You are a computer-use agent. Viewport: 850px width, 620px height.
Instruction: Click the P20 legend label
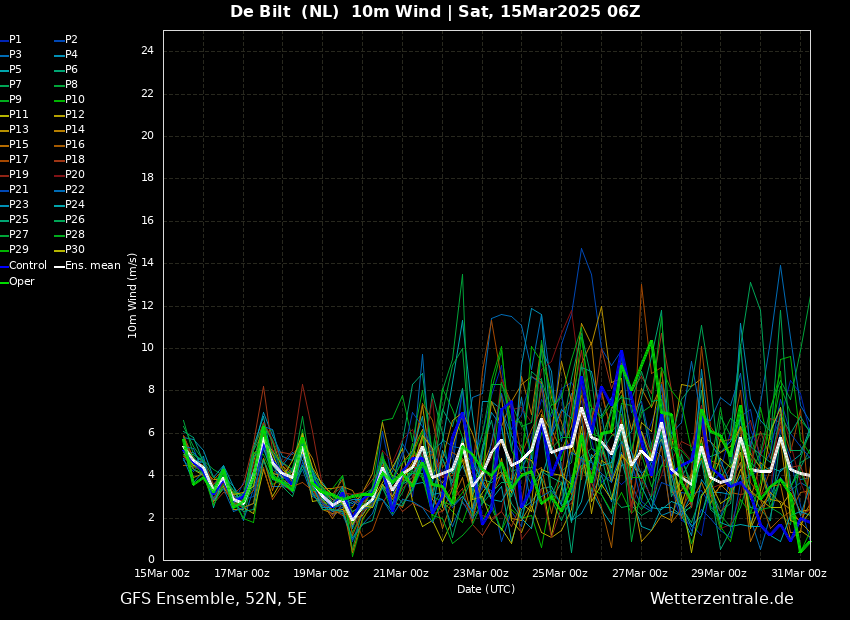tap(75, 175)
